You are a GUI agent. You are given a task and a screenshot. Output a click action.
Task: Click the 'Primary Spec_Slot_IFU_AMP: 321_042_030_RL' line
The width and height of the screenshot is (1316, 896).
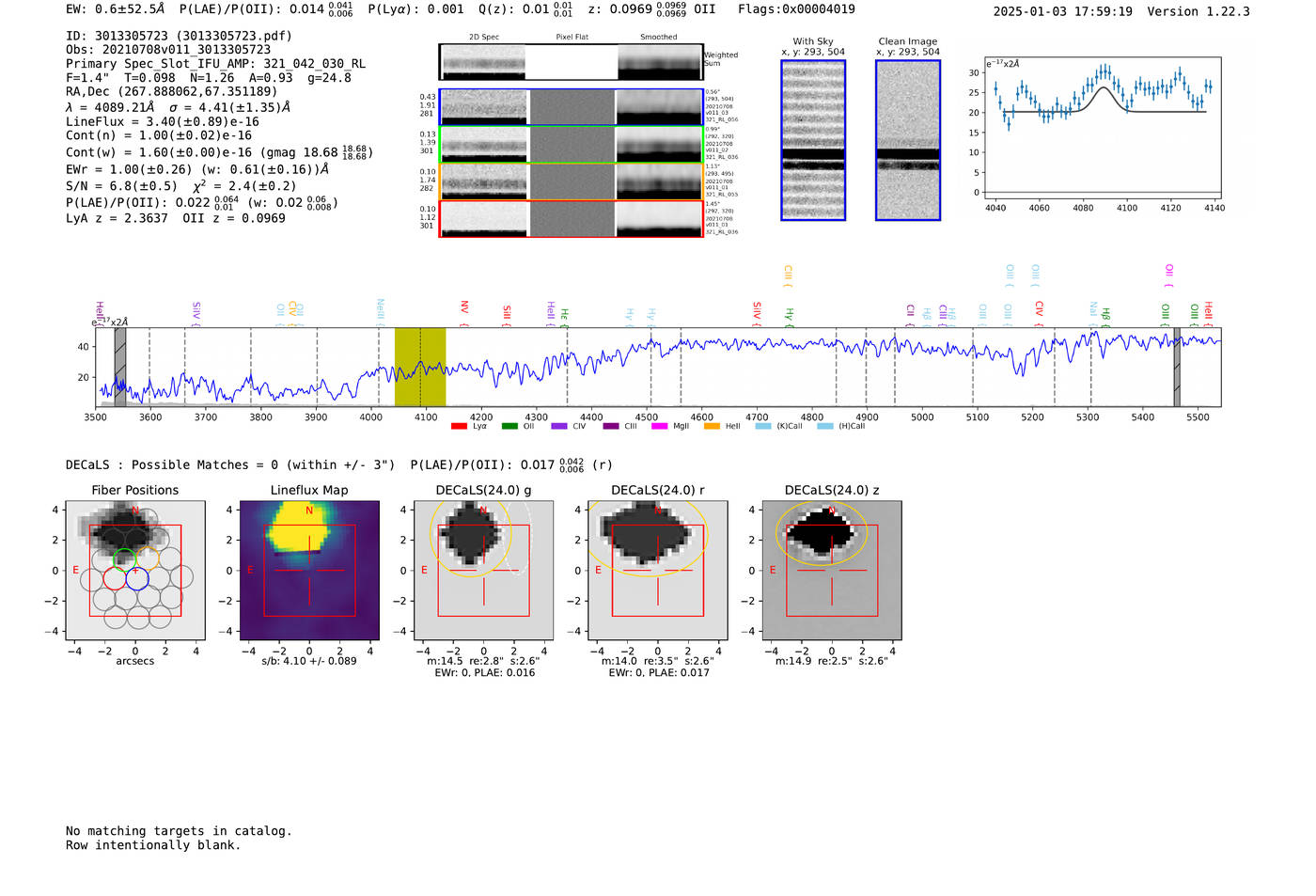click(216, 64)
